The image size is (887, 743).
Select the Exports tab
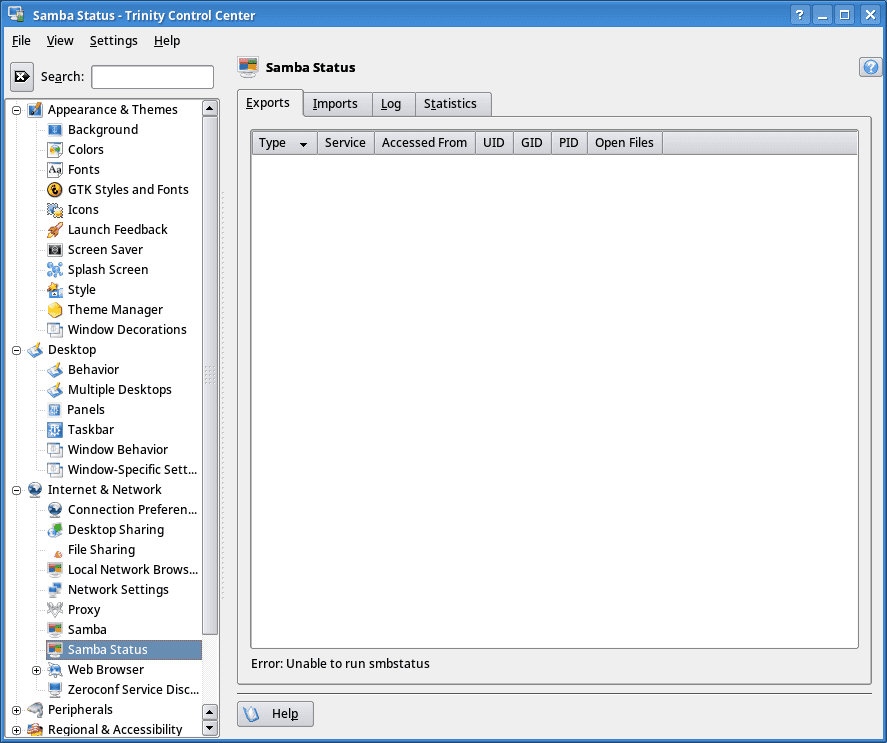tap(268, 103)
